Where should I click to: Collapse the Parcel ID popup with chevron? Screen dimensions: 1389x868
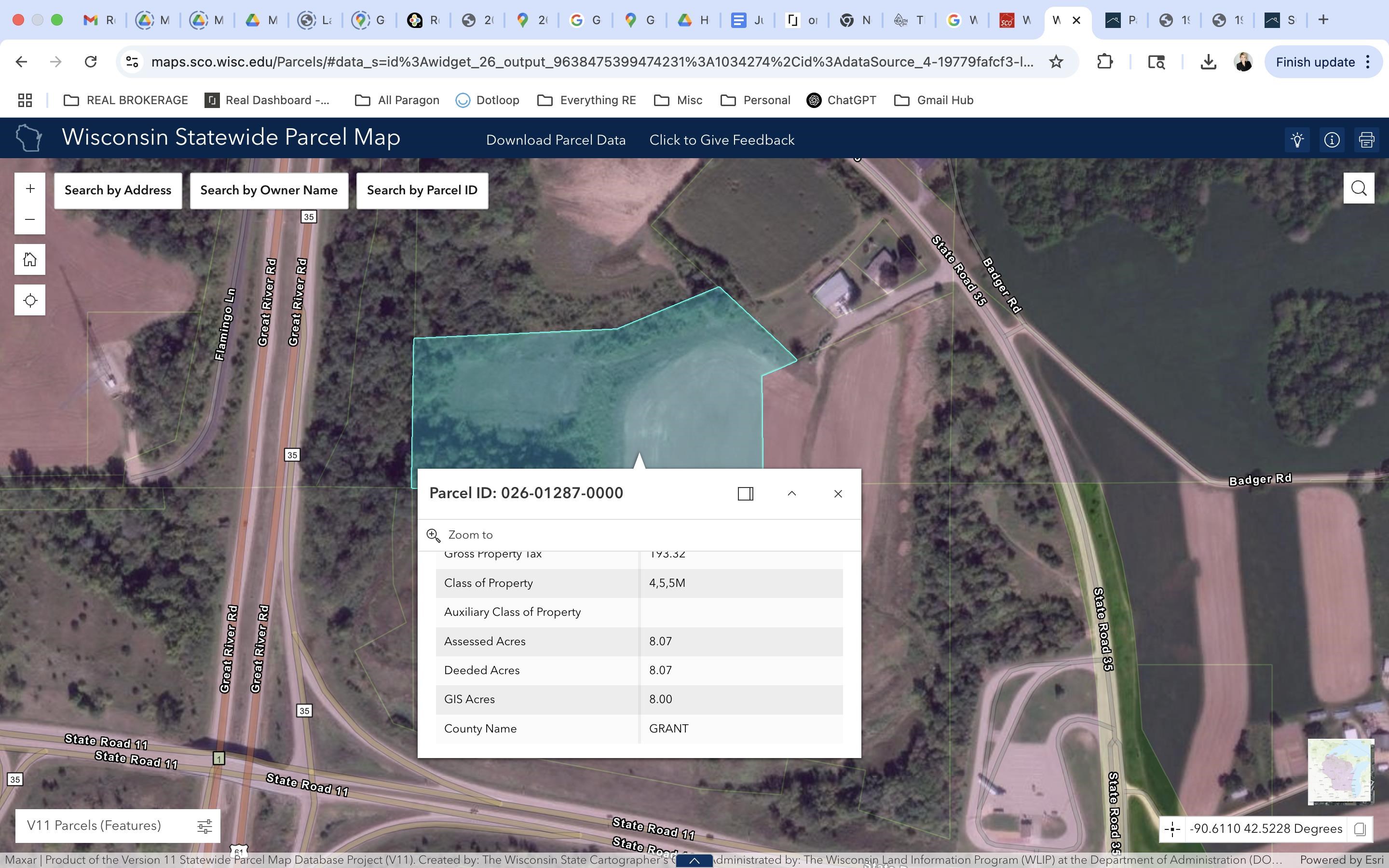(x=791, y=494)
